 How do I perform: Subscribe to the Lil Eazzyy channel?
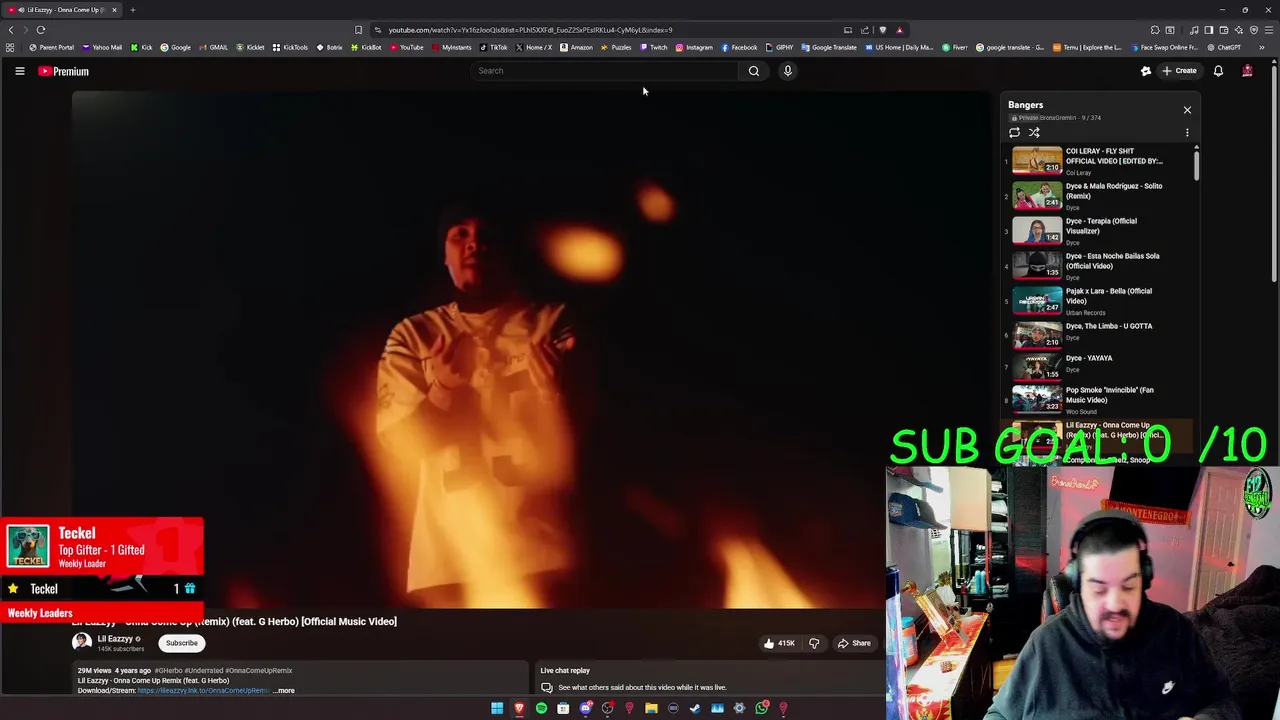tap(182, 643)
